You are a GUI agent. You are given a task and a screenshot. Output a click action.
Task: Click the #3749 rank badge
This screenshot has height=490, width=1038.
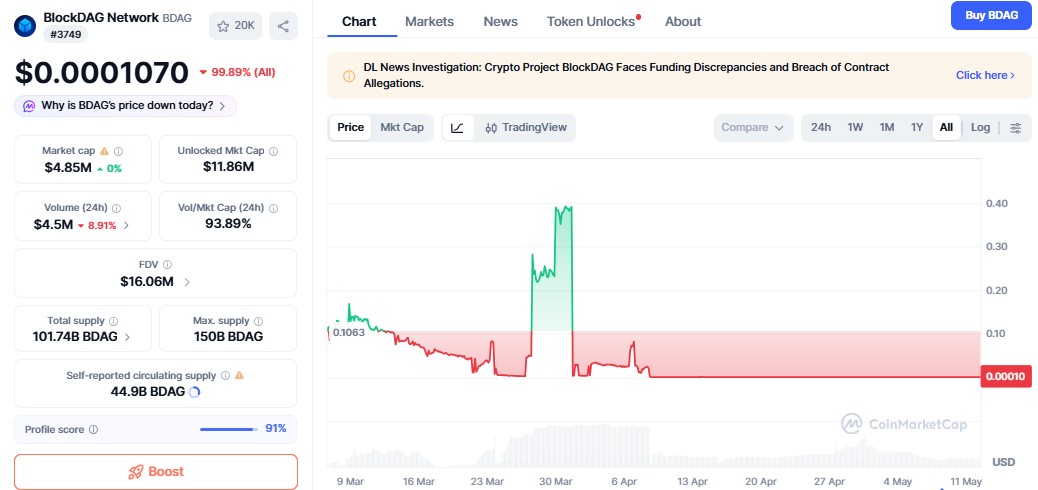tap(66, 34)
